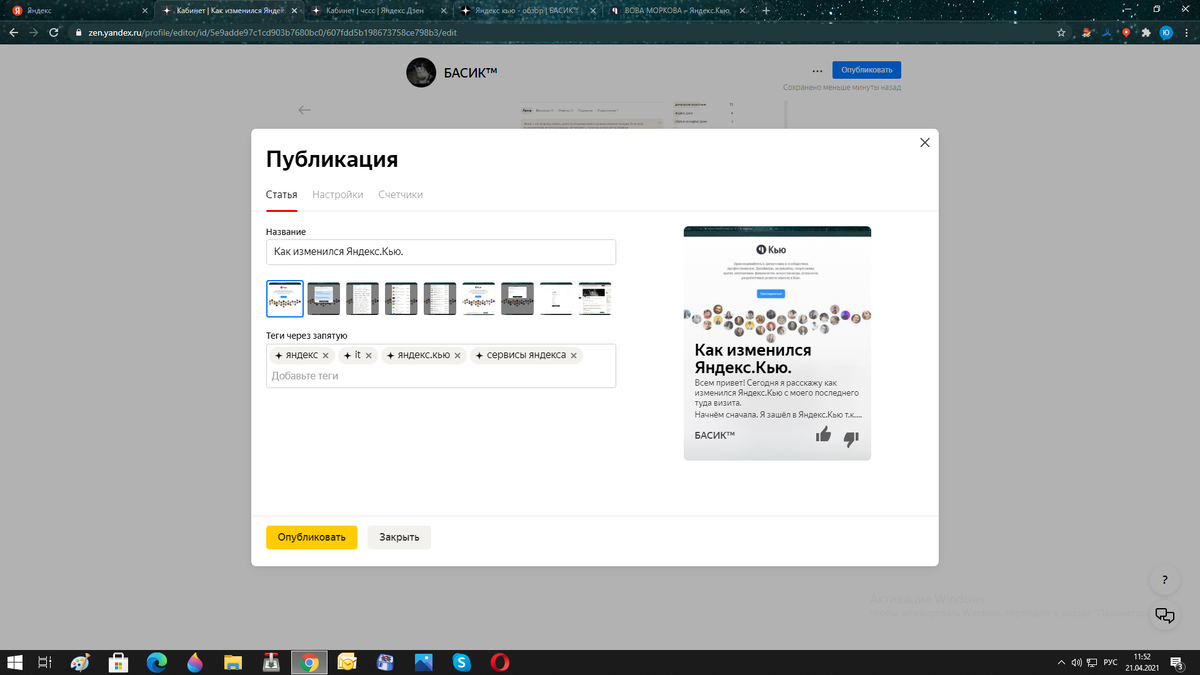Switch to the ВОВА МОРКОВА browser tab
Screen dimensions: 1200x675
coord(676,10)
